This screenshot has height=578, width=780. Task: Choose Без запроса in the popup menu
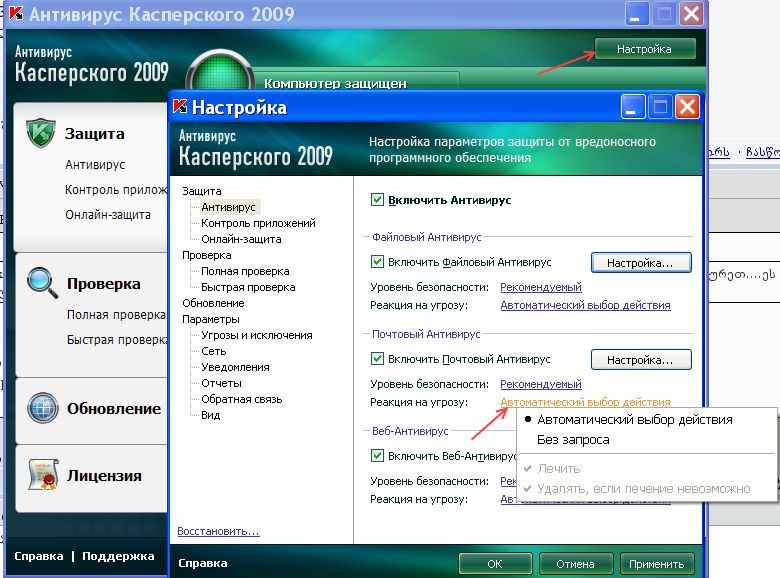pos(573,440)
